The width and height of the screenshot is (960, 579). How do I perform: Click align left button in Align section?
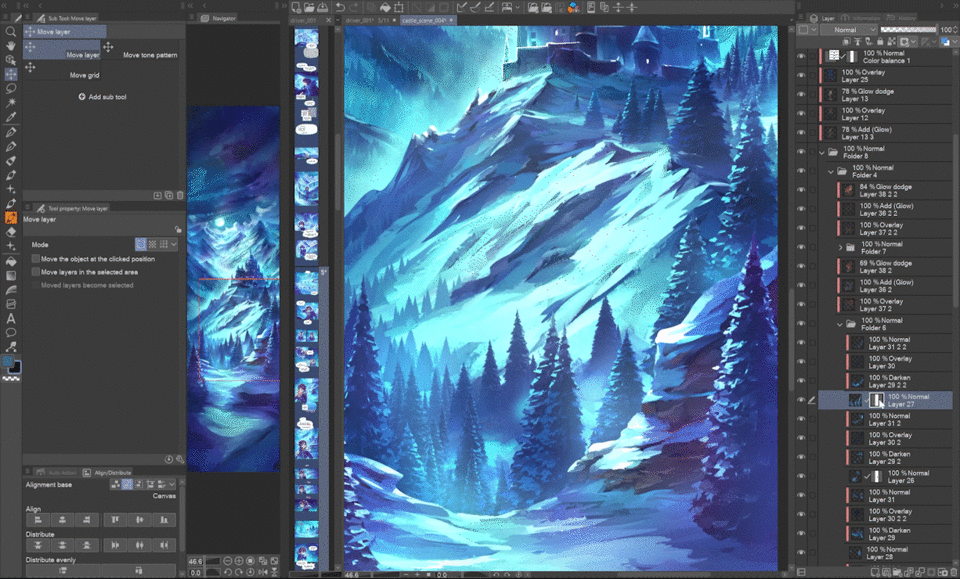click(38, 520)
